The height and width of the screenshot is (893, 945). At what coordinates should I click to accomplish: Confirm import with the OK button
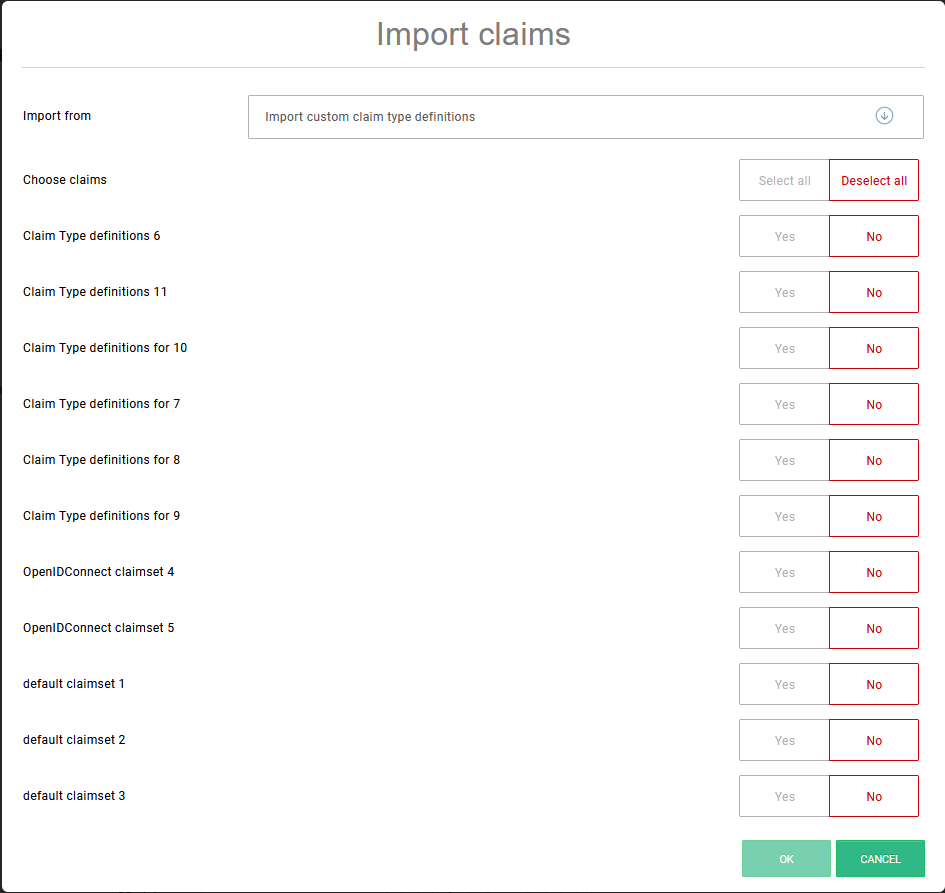point(786,859)
